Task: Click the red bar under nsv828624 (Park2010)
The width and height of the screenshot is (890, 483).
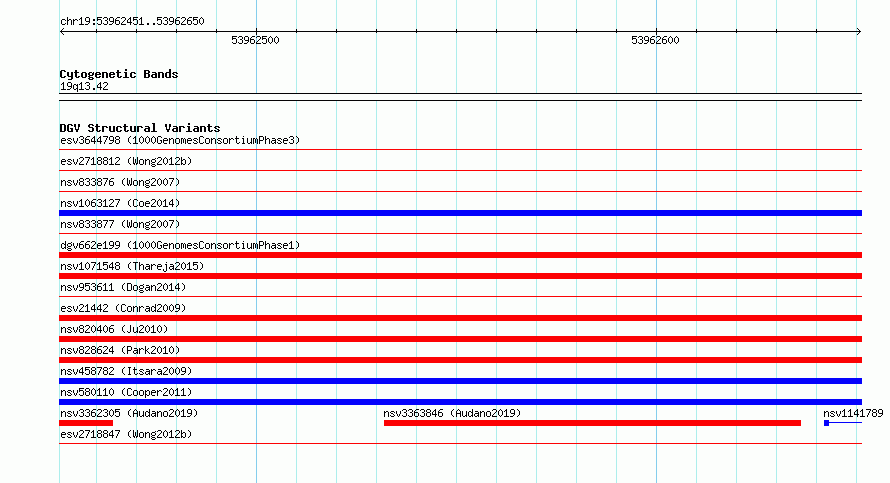Action: point(460,360)
